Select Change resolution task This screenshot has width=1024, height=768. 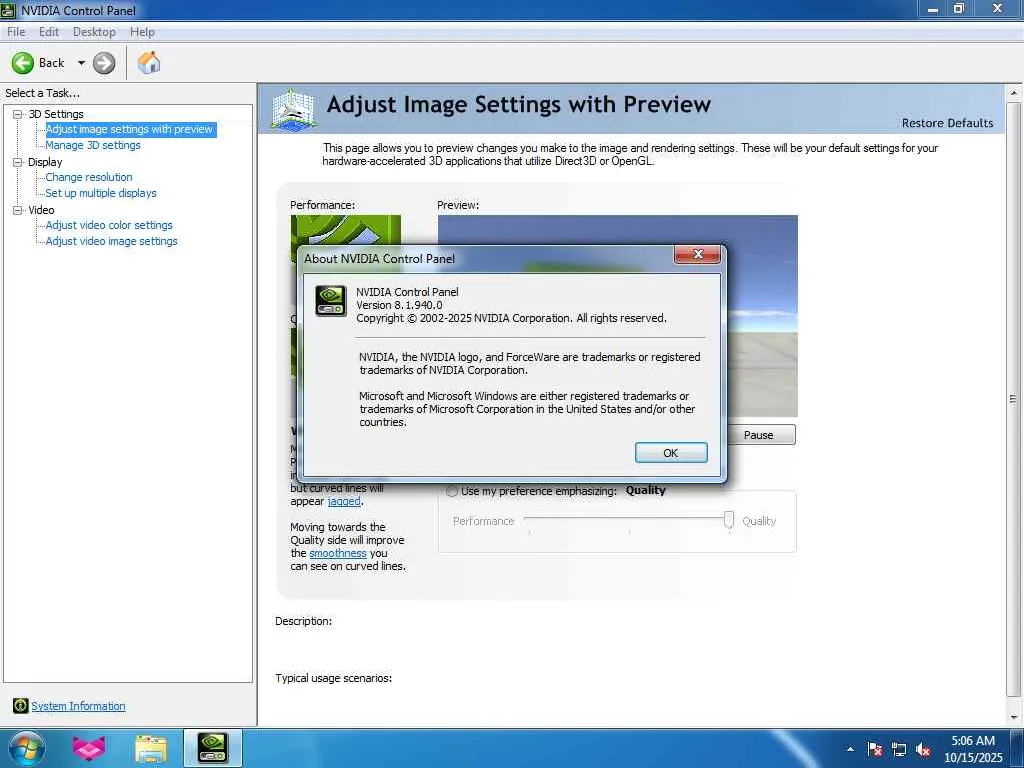89,177
